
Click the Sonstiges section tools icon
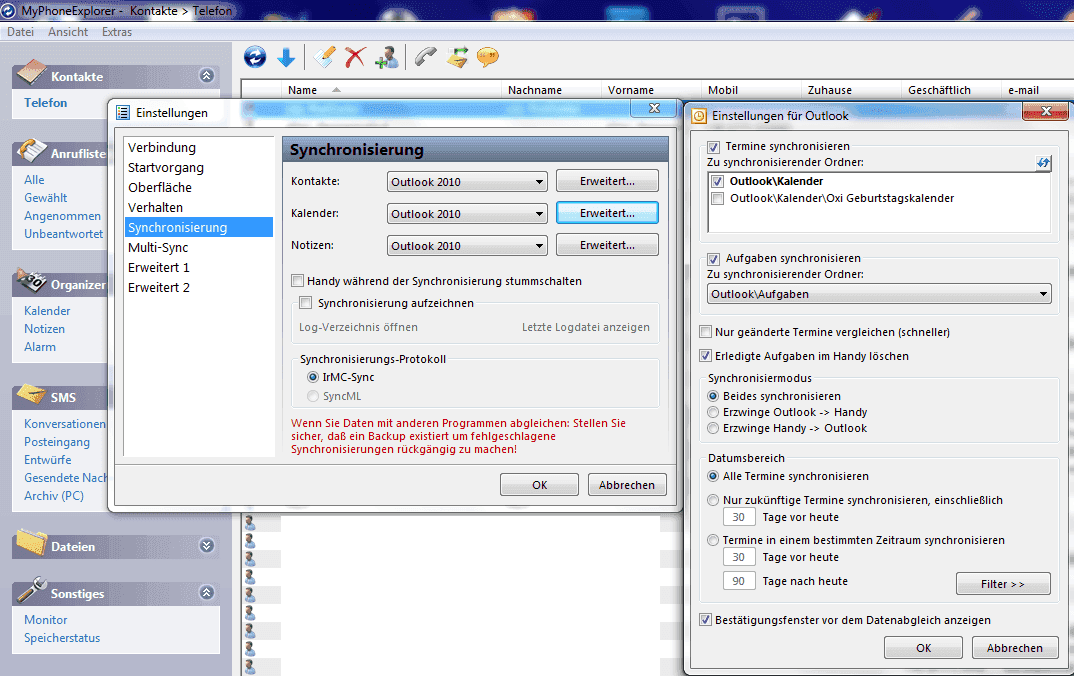(32, 590)
